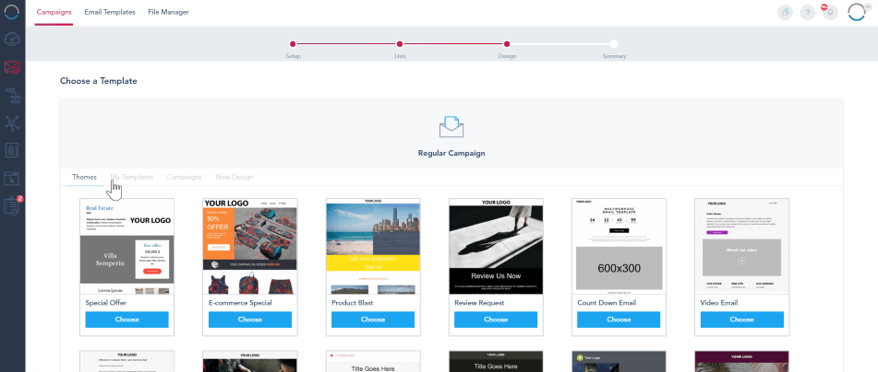Choose the Special Offer template

coord(127,319)
